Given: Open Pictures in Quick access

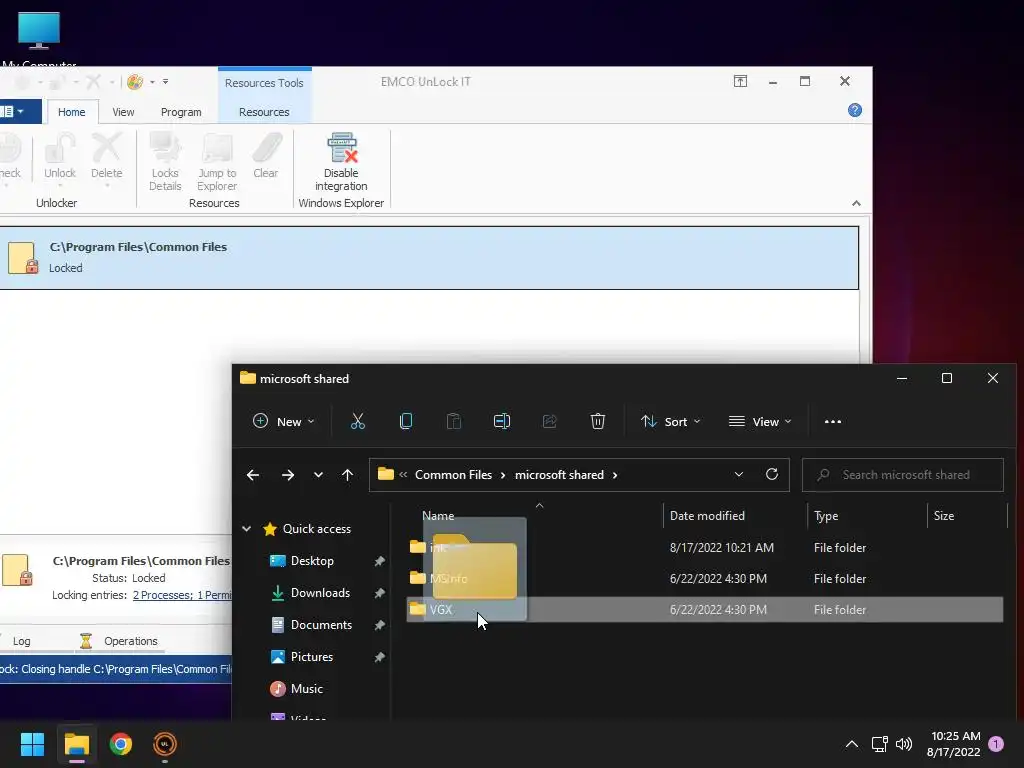Looking at the screenshot, I should (312, 657).
